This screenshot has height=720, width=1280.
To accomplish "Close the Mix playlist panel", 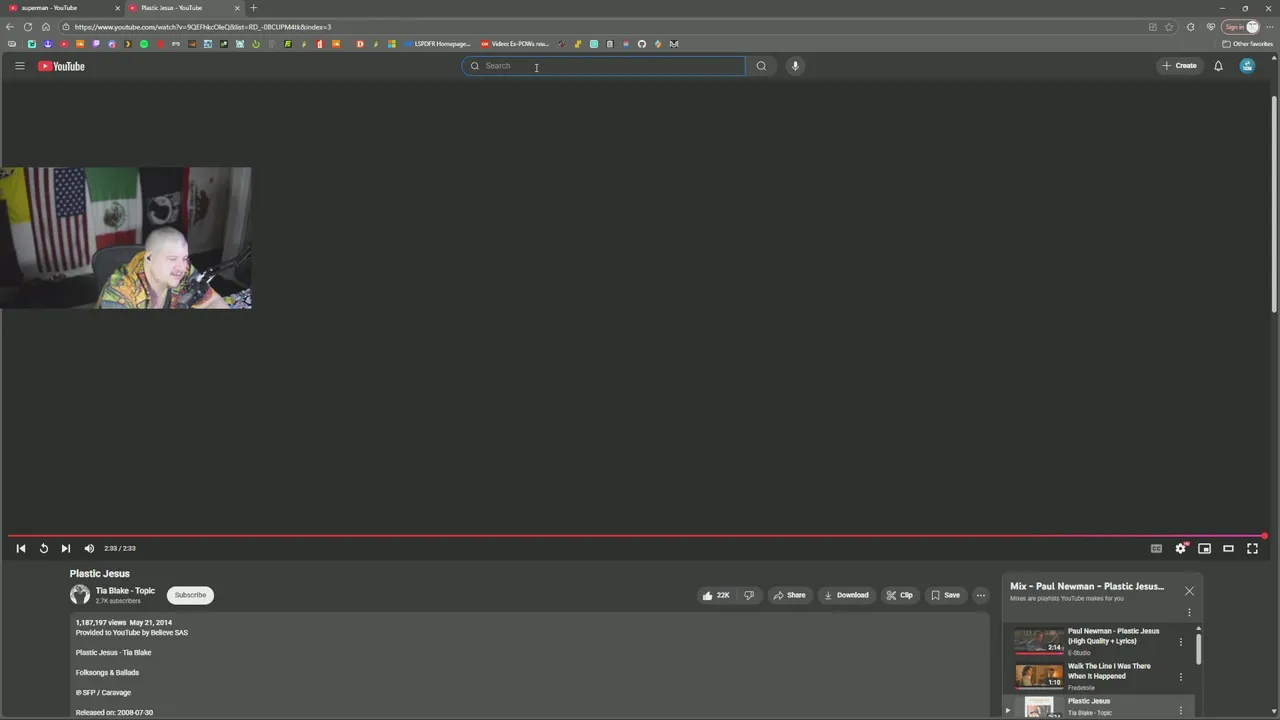I will point(1189,591).
